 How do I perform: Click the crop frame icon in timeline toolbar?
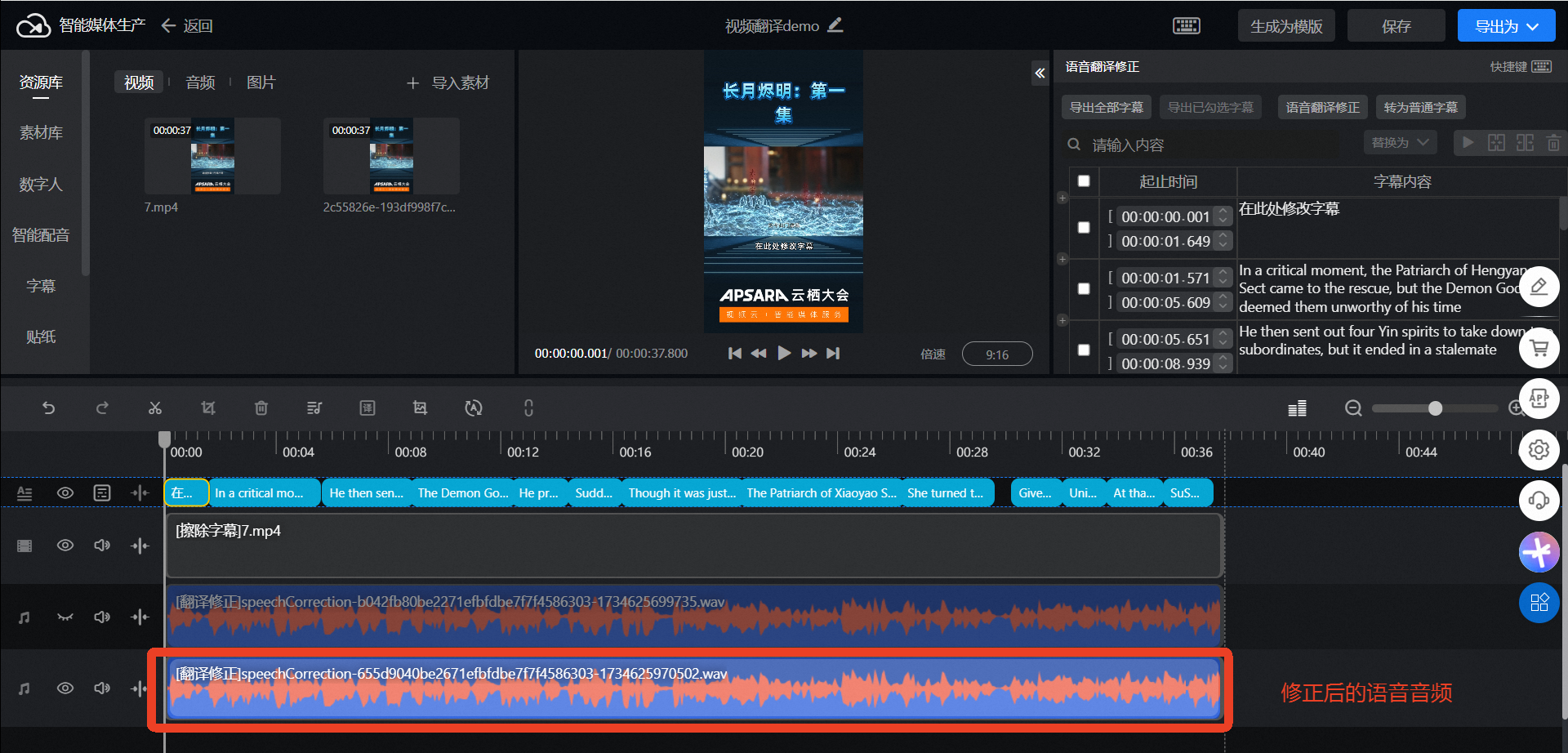point(420,408)
